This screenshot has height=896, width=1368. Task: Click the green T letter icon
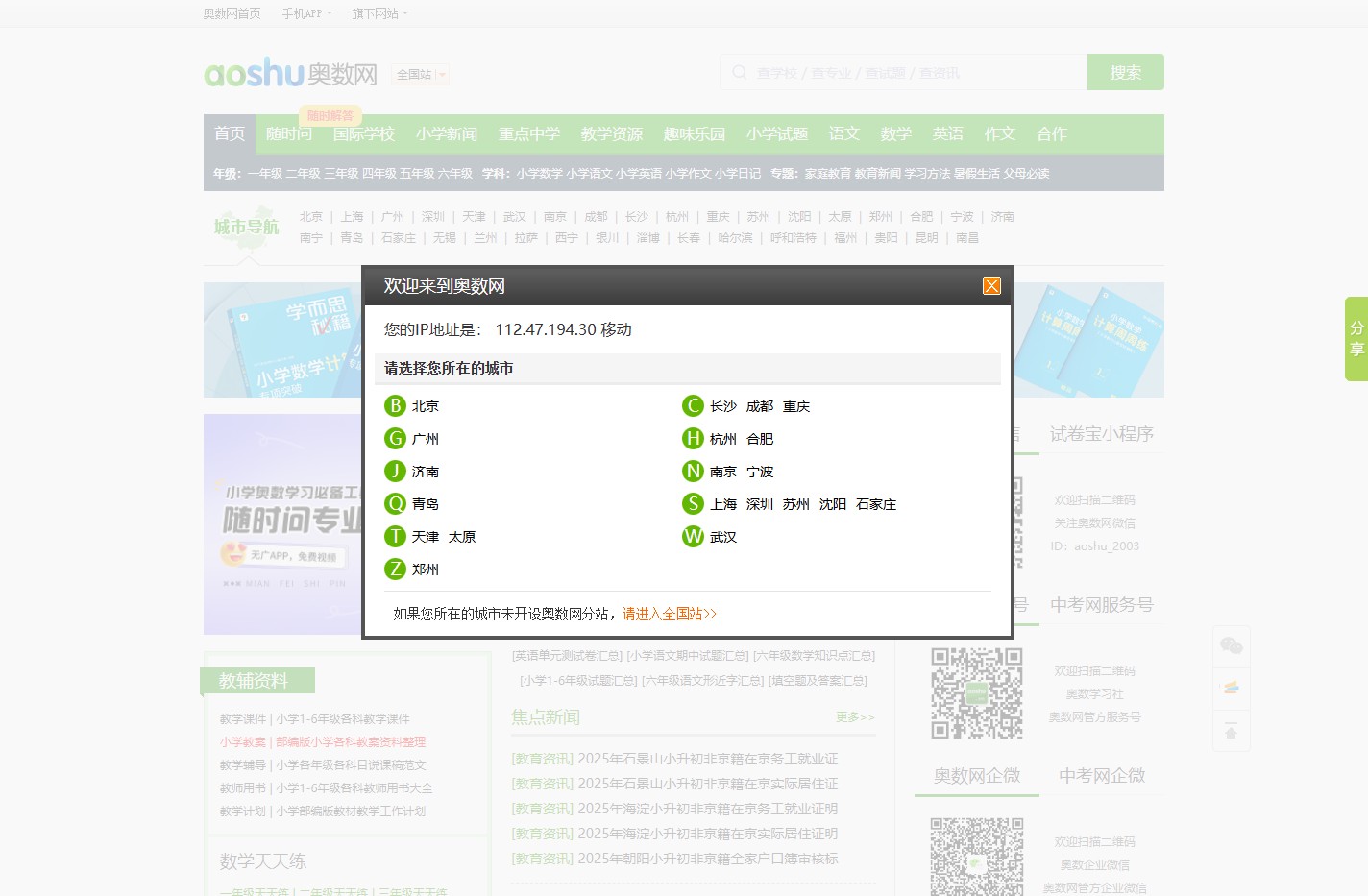click(395, 537)
